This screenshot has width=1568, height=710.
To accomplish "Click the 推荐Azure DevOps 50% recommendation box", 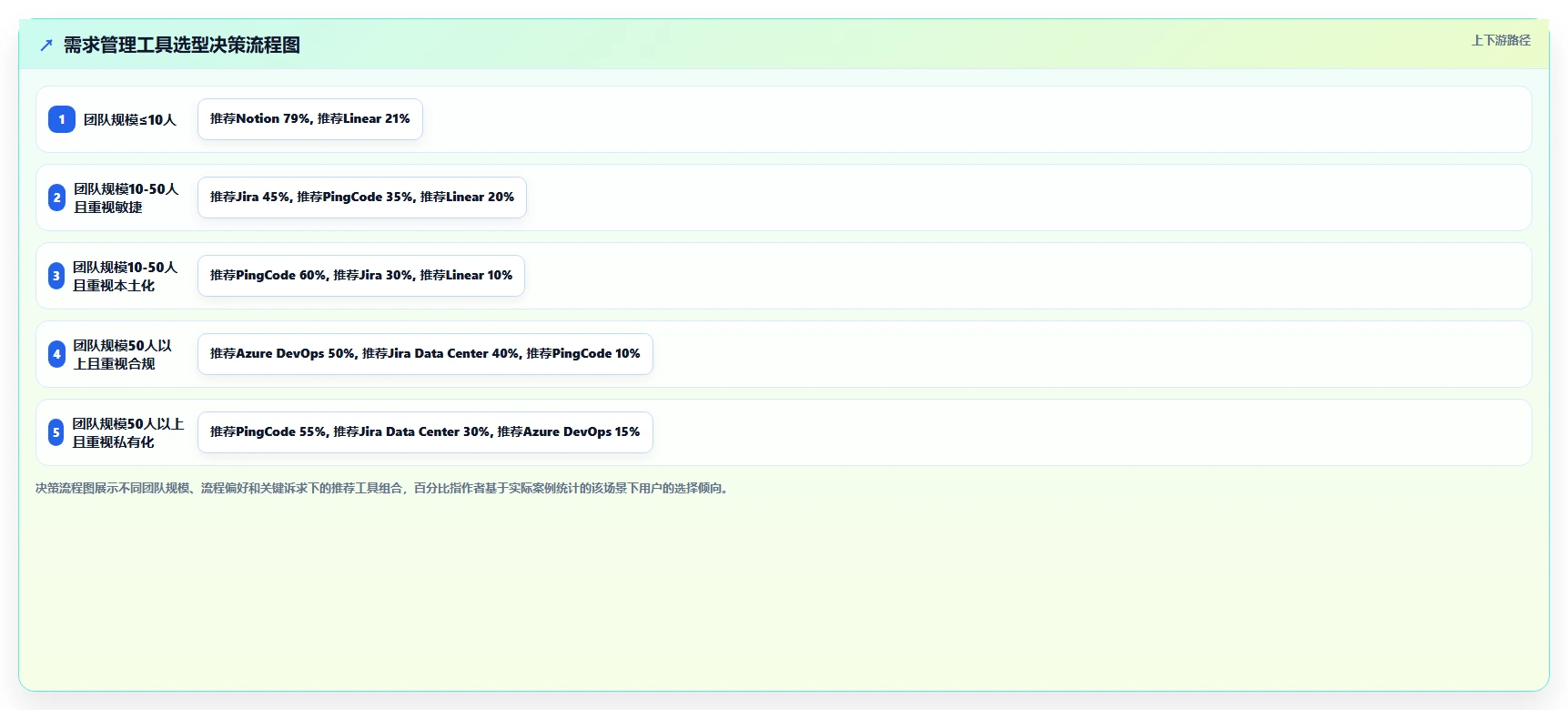I will coord(425,354).
